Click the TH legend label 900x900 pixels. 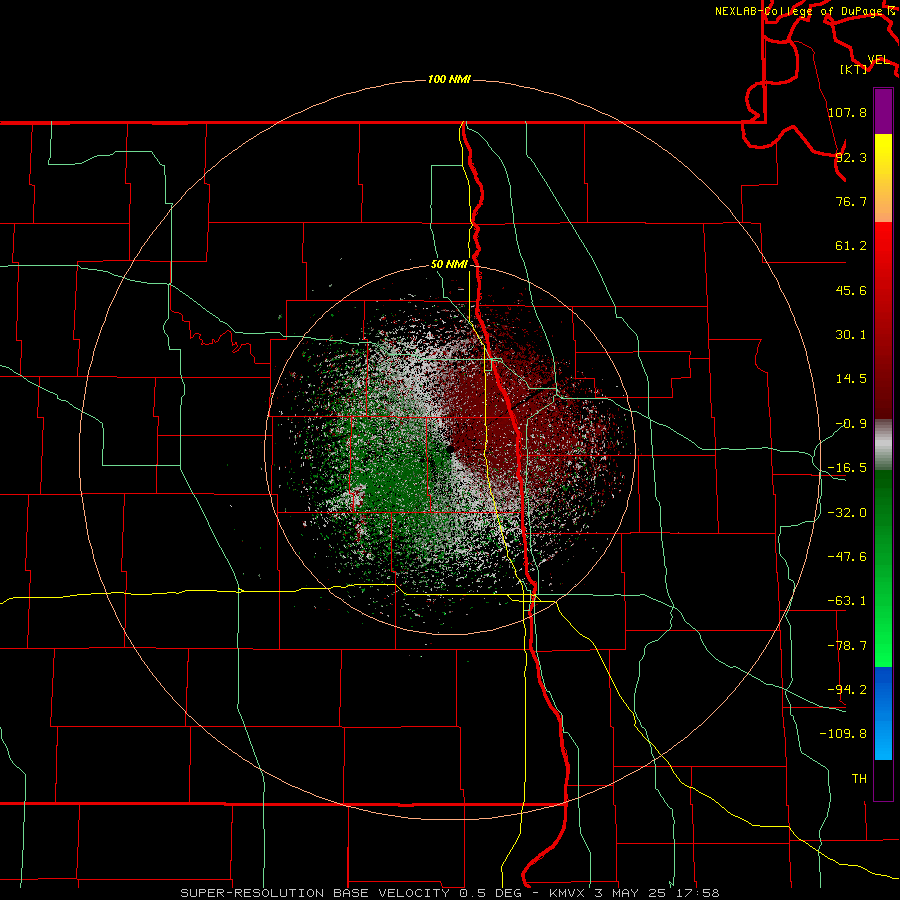click(859, 778)
